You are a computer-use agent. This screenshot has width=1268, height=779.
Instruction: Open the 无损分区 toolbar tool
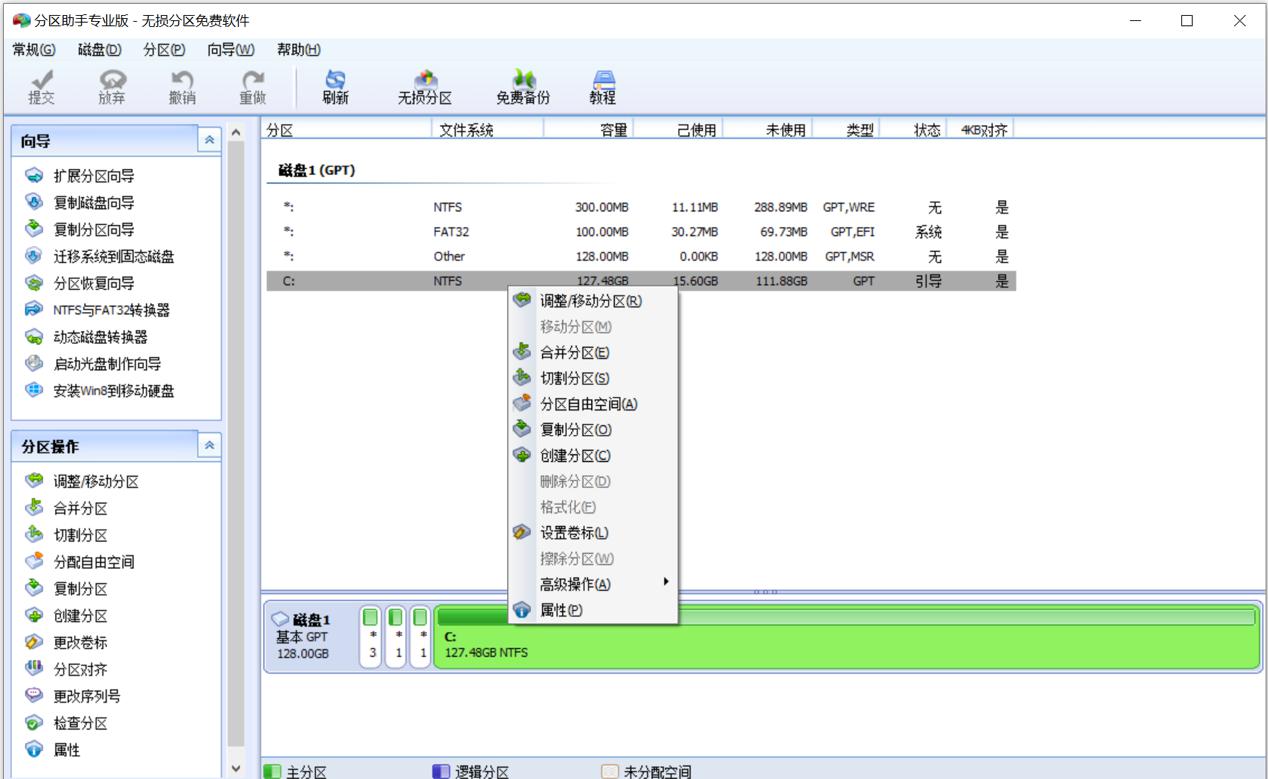click(425, 87)
